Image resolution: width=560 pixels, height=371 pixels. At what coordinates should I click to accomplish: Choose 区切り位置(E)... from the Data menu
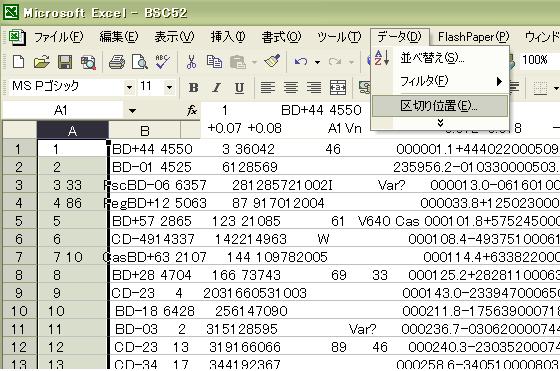(x=440, y=106)
